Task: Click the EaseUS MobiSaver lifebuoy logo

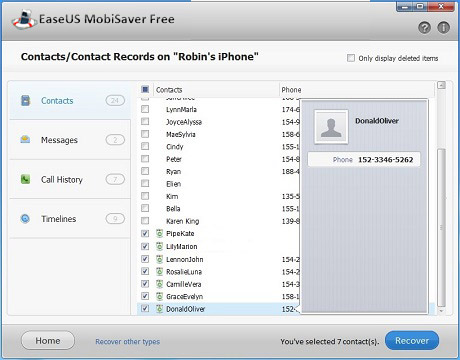Action: click(23, 20)
